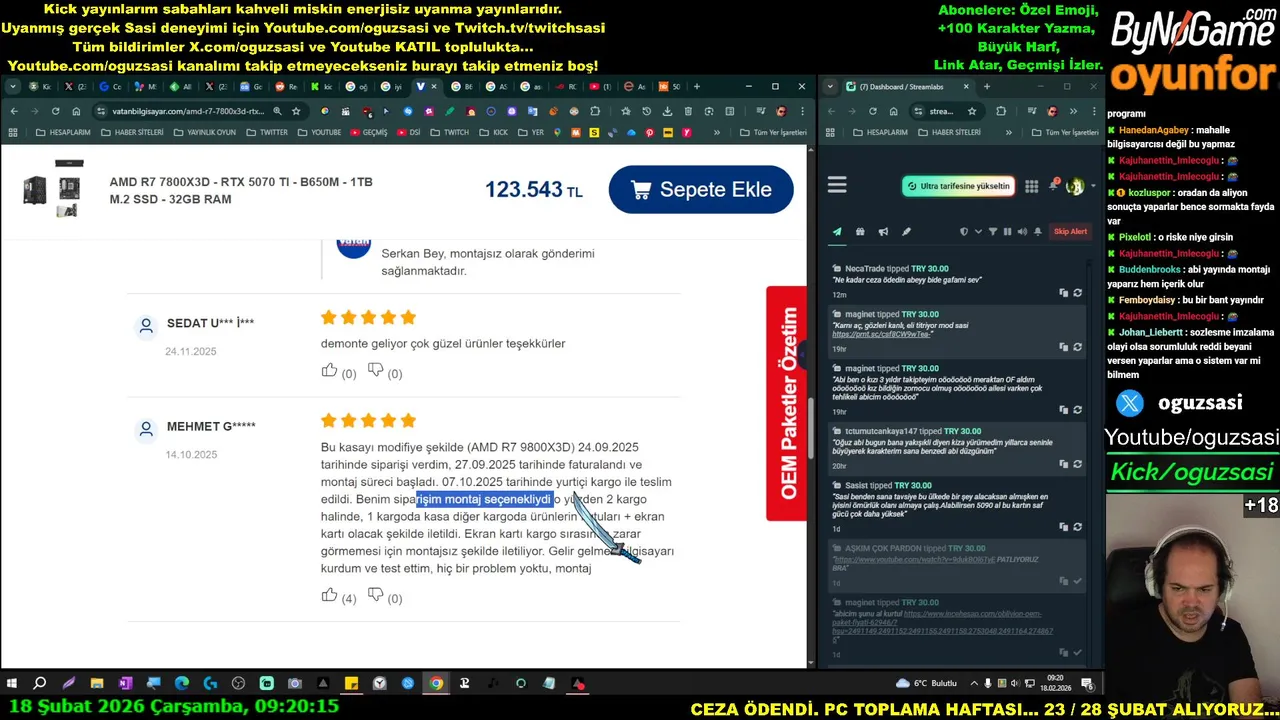Open the OEM Paketler Özetim side tab

tap(787, 404)
